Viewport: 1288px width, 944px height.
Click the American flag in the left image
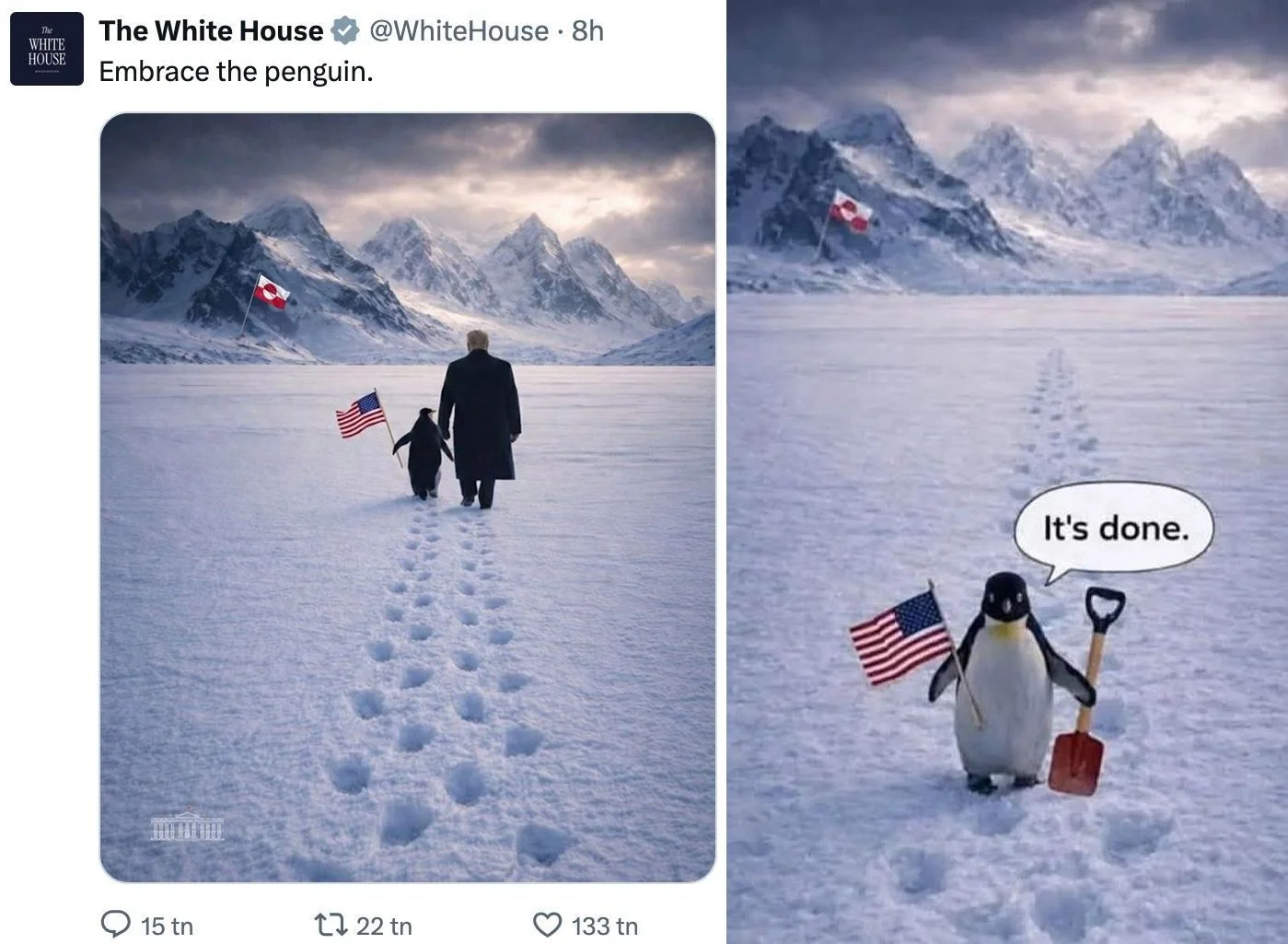click(361, 414)
